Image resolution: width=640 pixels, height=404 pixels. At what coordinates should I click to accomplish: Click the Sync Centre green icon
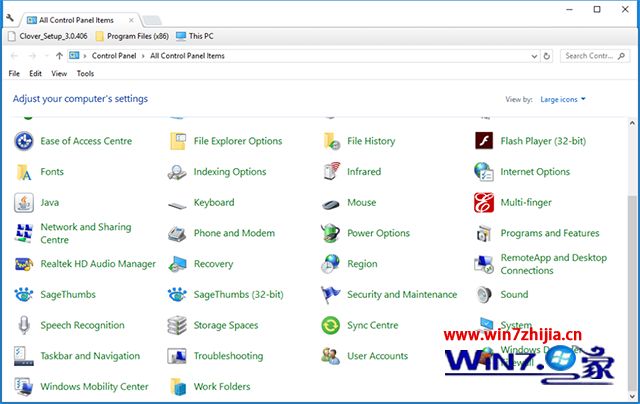[x=331, y=325]
